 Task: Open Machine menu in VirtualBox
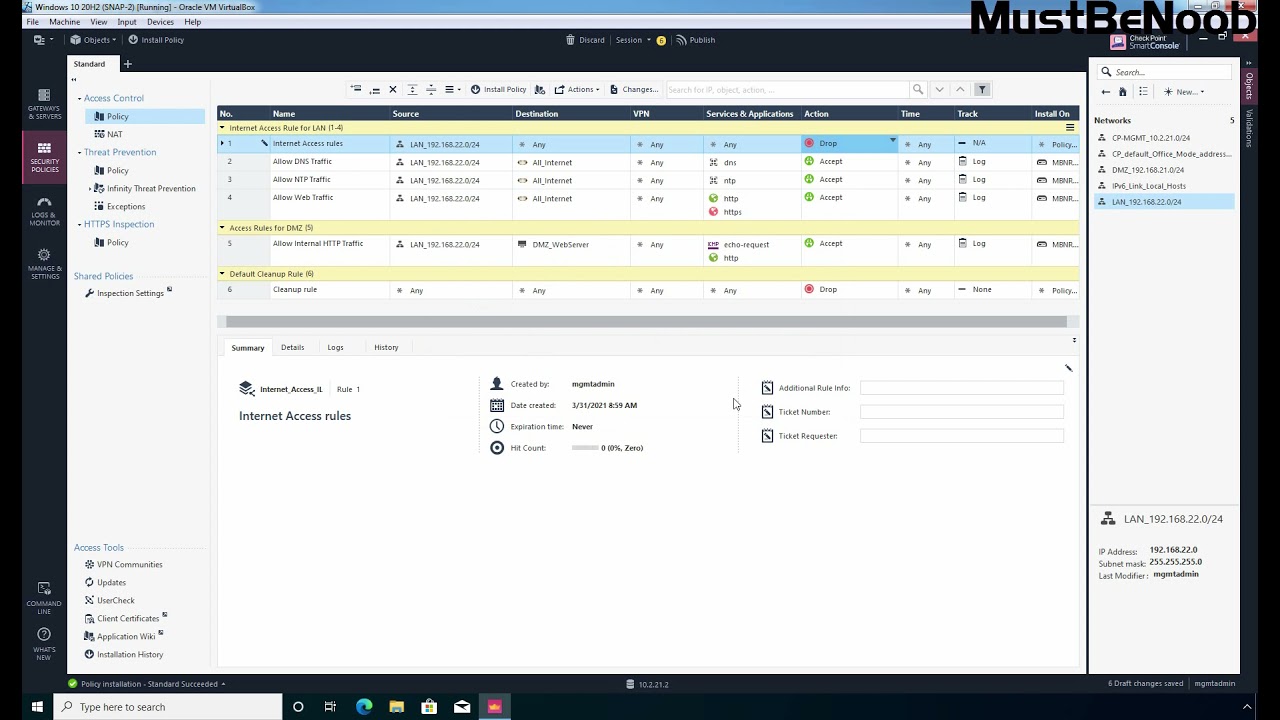tap(64, 21)
